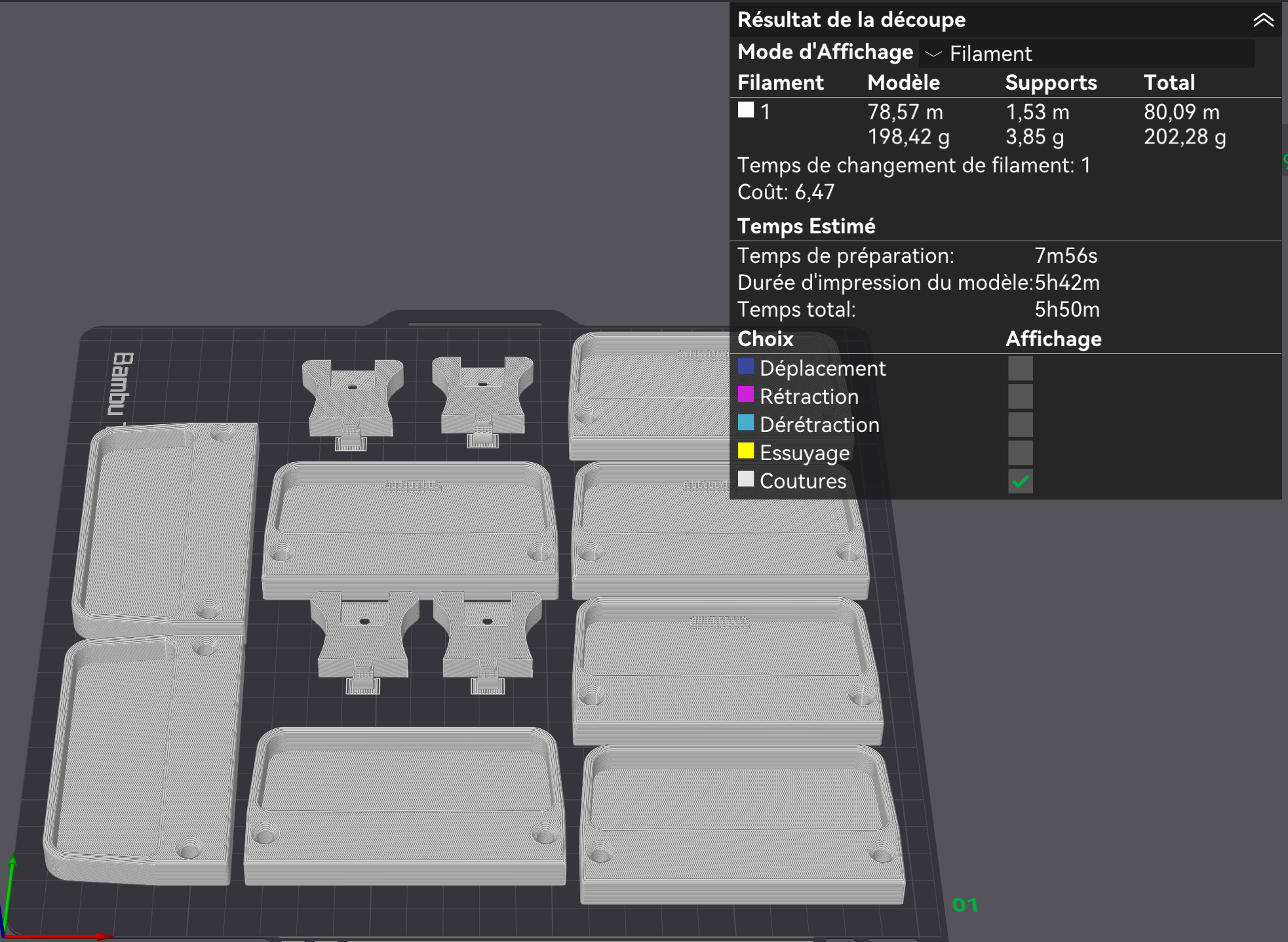Click the white Filament 1 color swatch
1288x942 pixels.
click(x=745, y=110)
